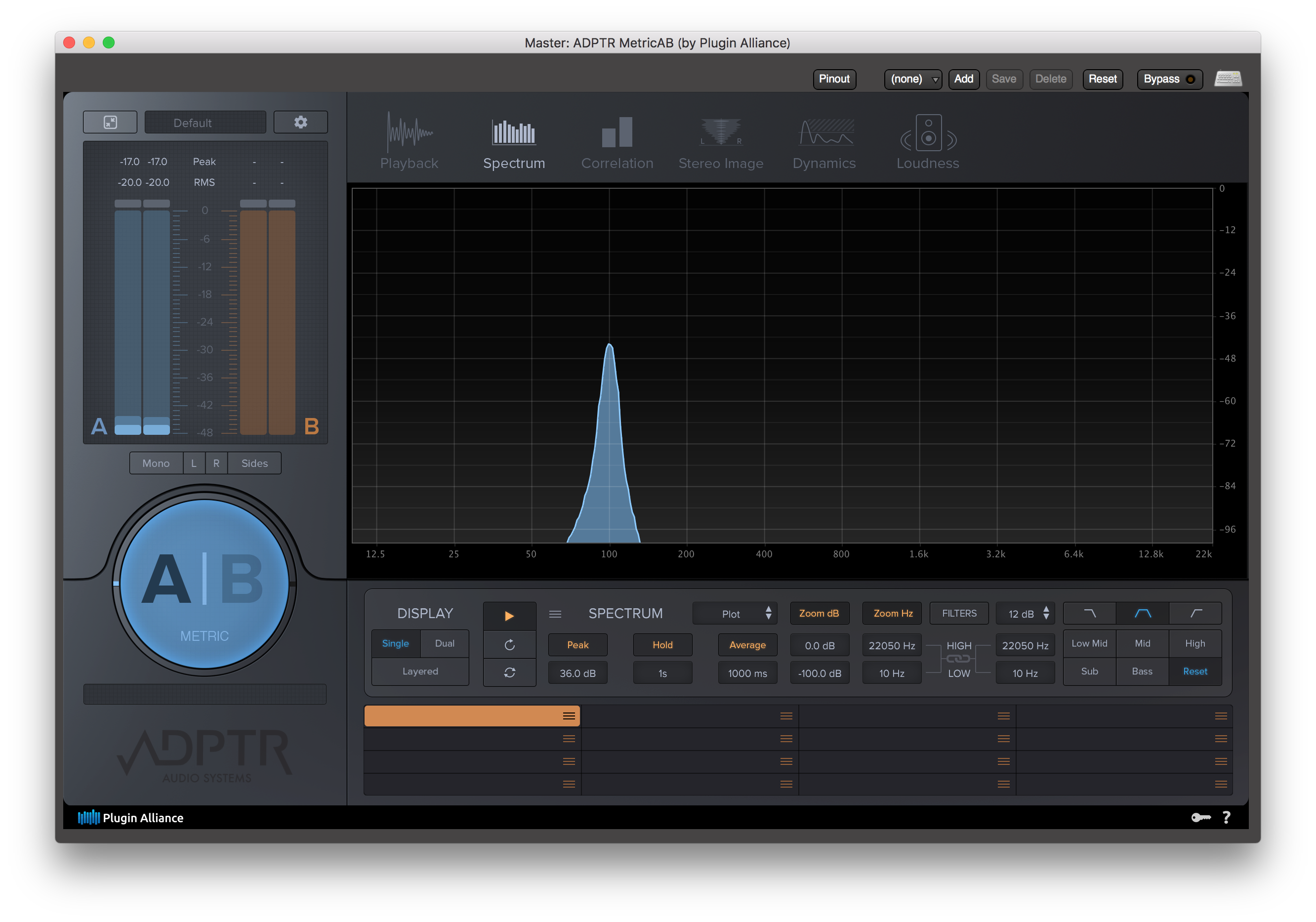Select Layered display mode
Image resolution: width=1316 pixels, height=922 pixels.
pyautogui.click(x=420, y=671)
